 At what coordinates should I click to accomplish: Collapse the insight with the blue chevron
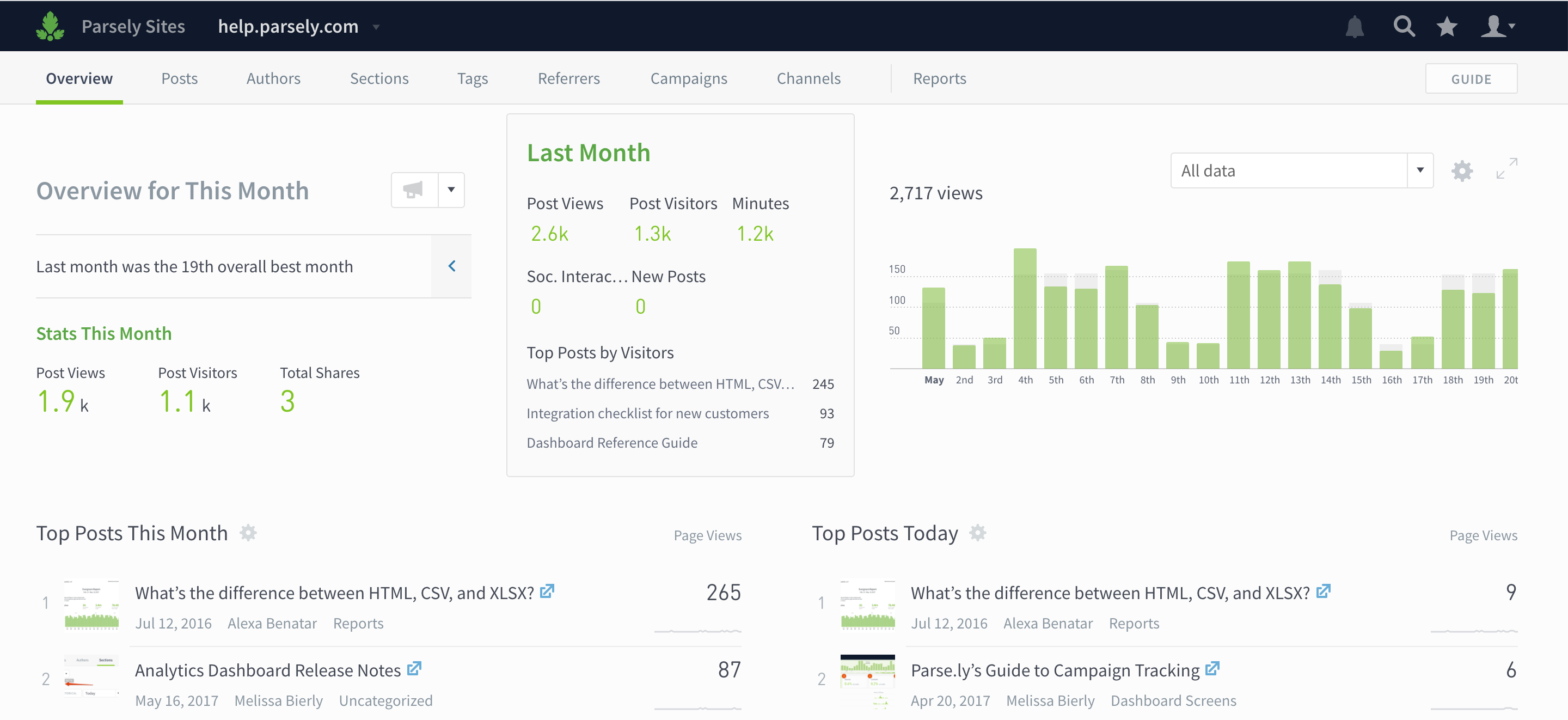pos(452,266)
